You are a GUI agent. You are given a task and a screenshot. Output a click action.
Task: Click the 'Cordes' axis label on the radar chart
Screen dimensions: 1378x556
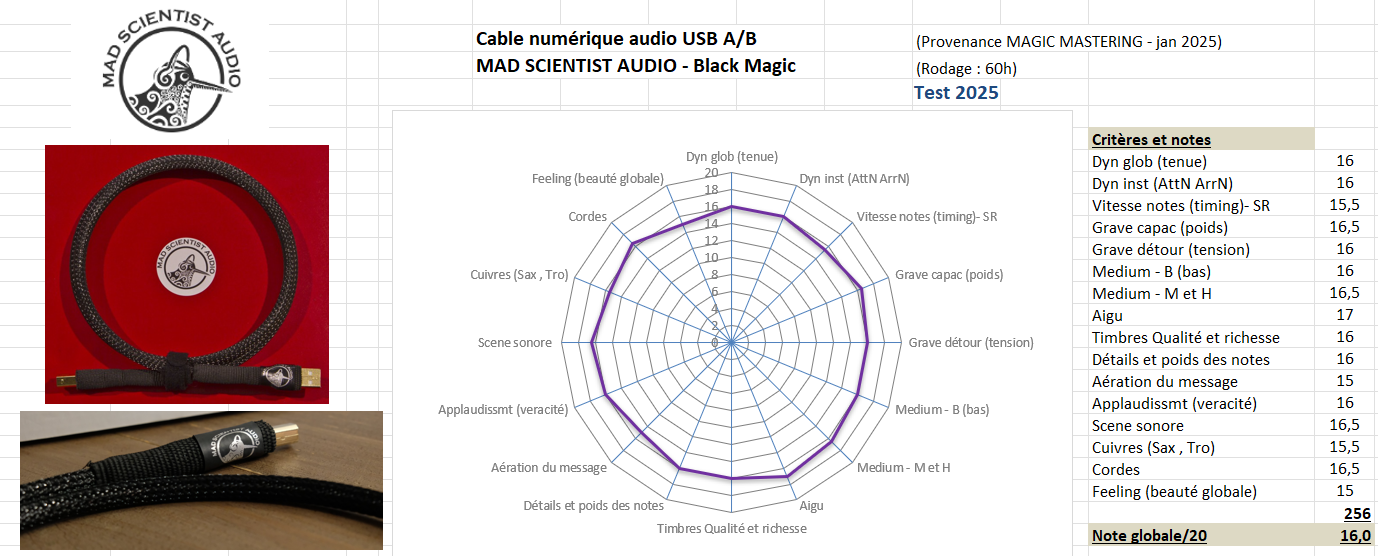point(588,217)
